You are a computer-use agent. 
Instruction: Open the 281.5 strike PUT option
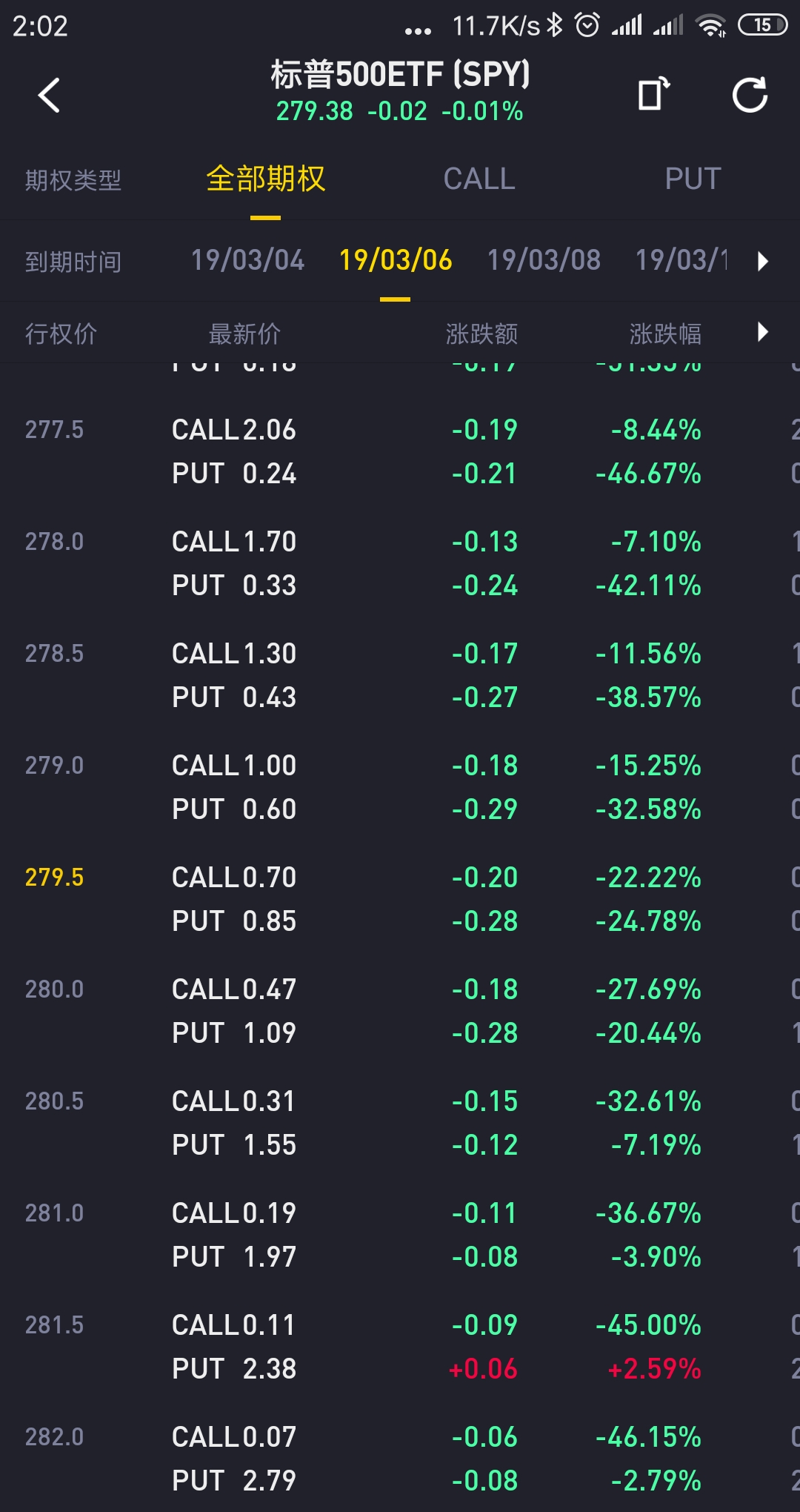point(234,1369)
